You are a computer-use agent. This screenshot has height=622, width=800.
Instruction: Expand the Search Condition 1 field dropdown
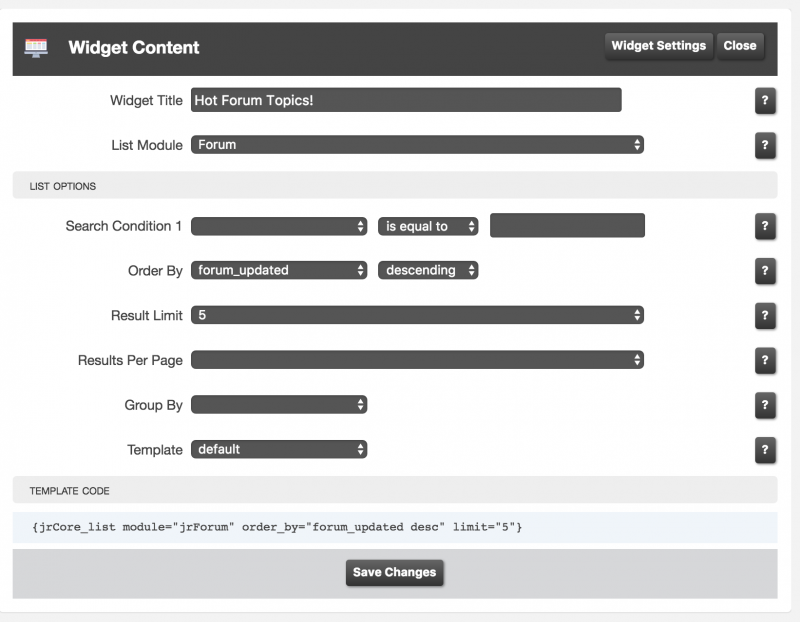tap(279, 226)
